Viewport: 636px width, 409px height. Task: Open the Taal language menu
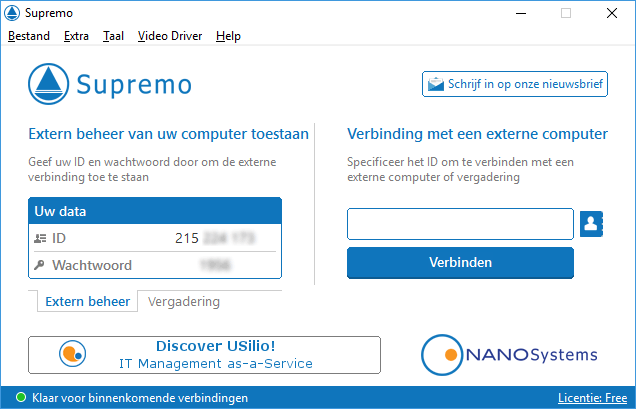coord(113,36)
